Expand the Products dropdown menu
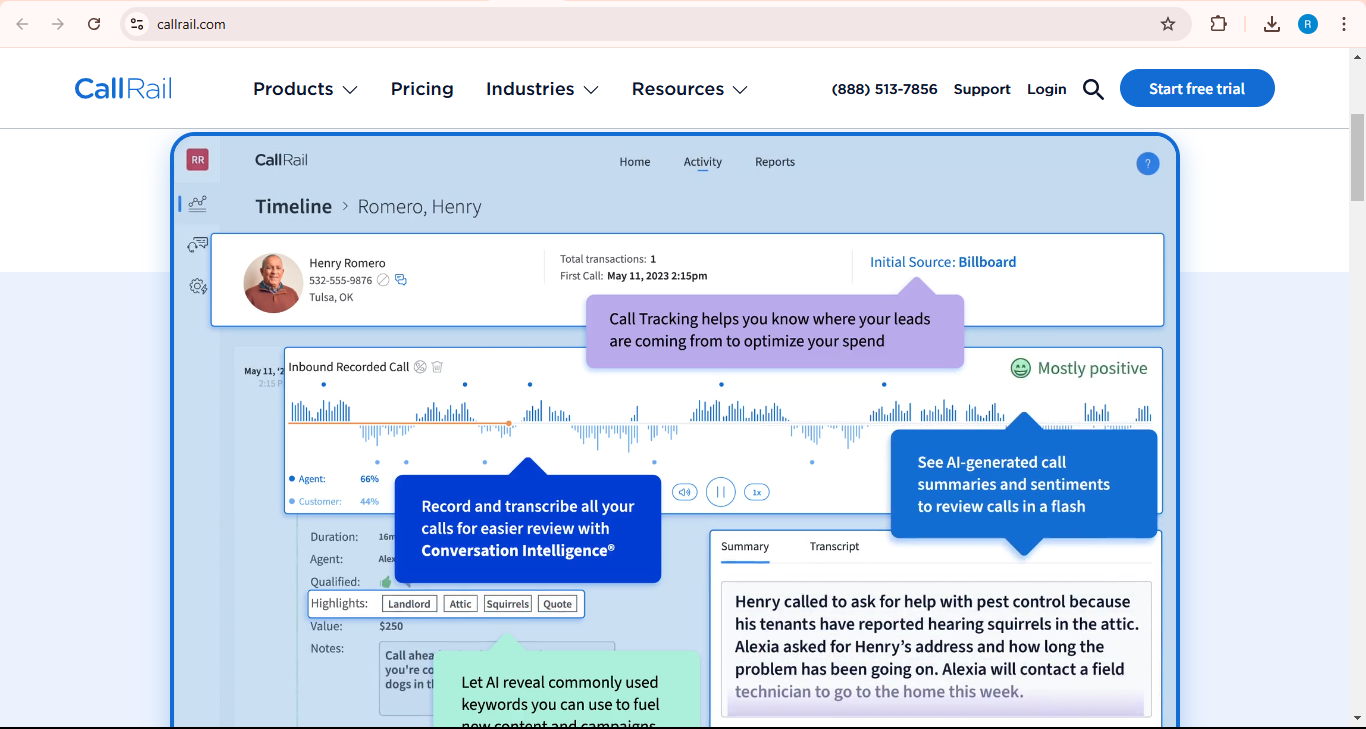The width and height of the screenshot is (1366, 729). tap(305, 89)
